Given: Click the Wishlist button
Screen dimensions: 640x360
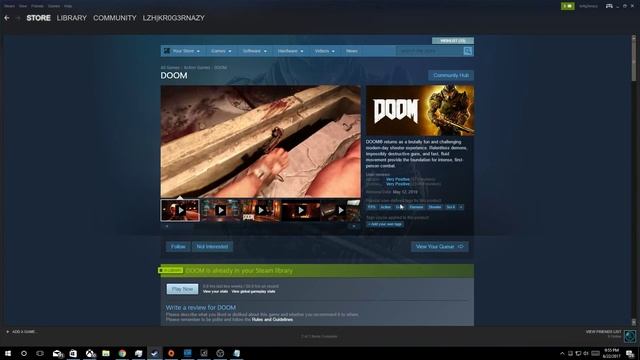Looking at the screenshot, I should click(453, 41).
